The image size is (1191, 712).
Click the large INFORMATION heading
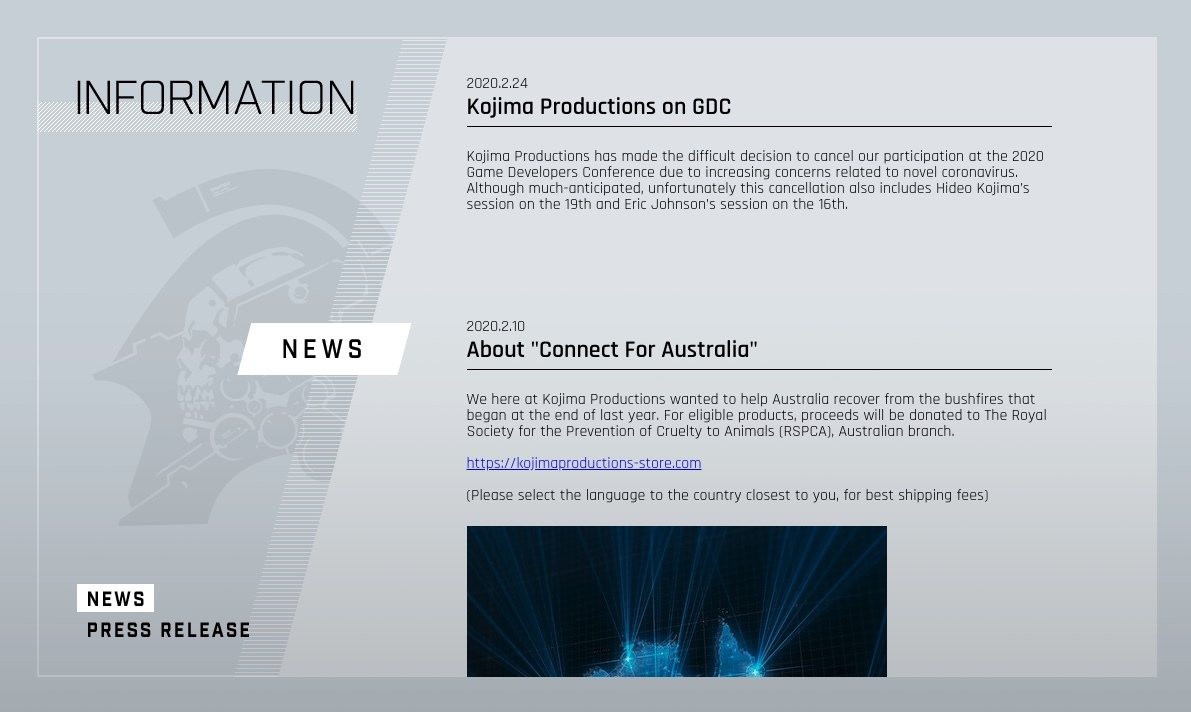[215, 98]
